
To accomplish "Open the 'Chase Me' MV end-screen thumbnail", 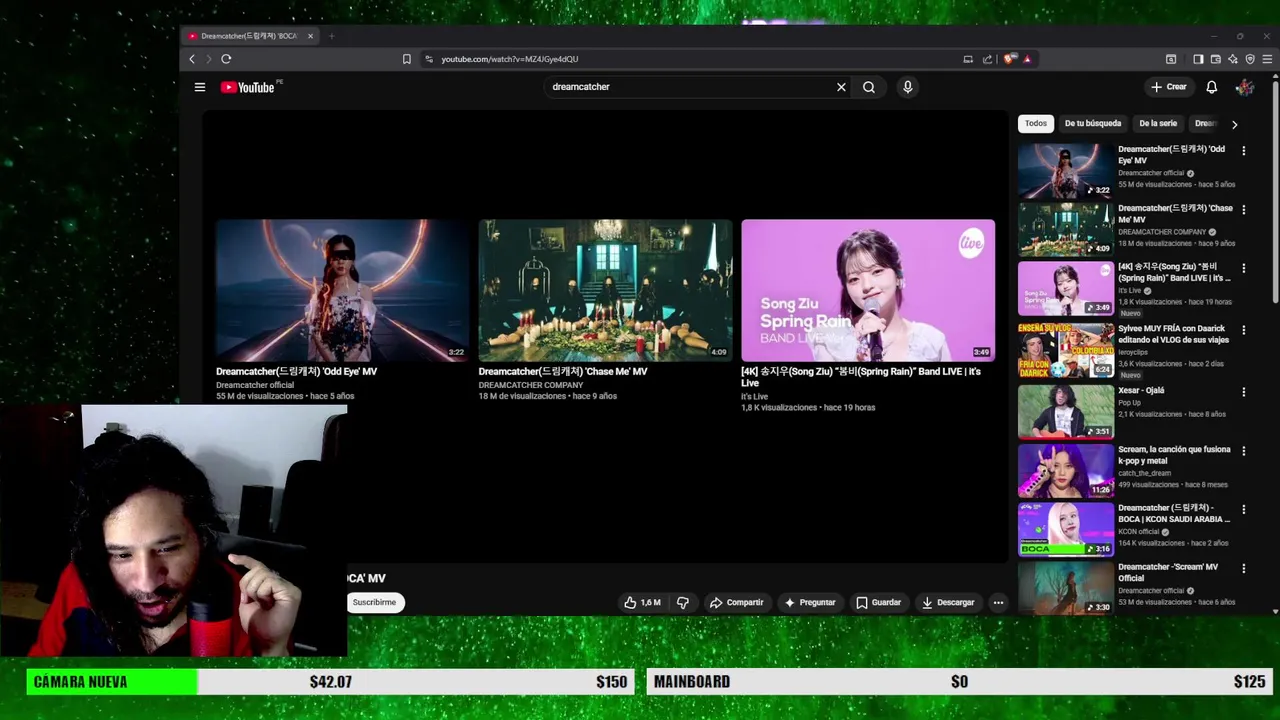I will (605, 290).
